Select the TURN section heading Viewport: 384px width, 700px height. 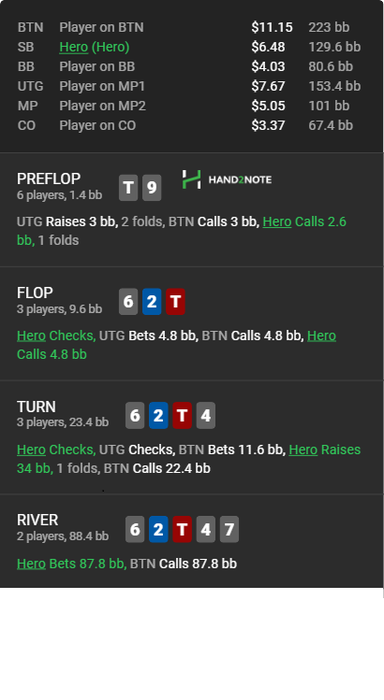pos(36,407)
